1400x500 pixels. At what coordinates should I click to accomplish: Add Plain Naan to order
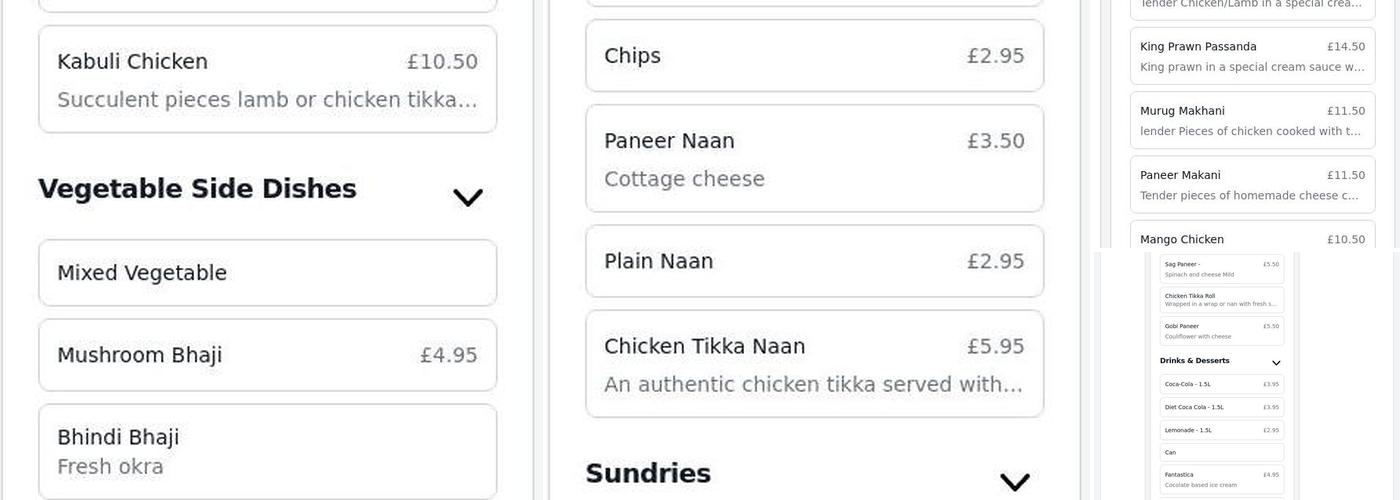pyautogui.click(x=814, y=261)
